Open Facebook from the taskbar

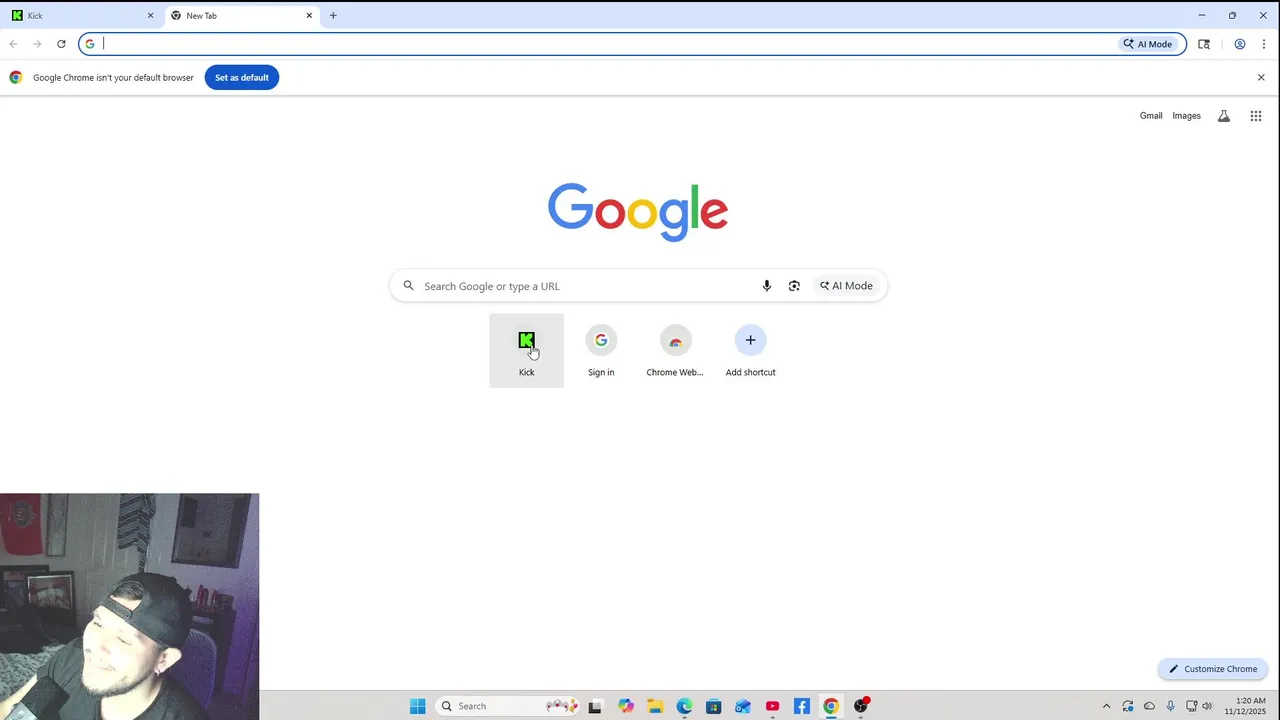(x=801, y=706)
